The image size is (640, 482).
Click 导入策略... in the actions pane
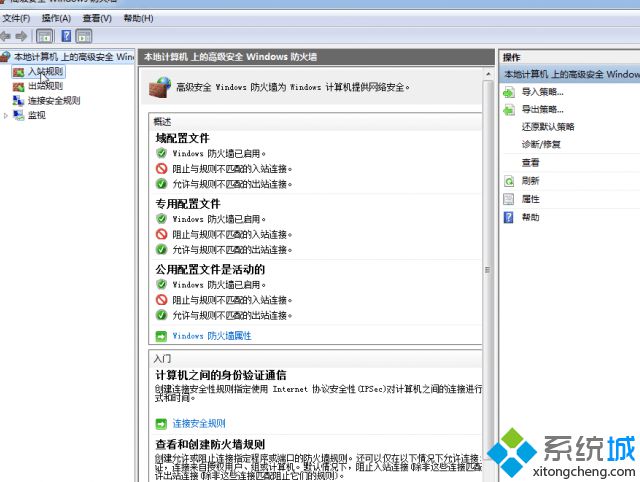(542, 92)
